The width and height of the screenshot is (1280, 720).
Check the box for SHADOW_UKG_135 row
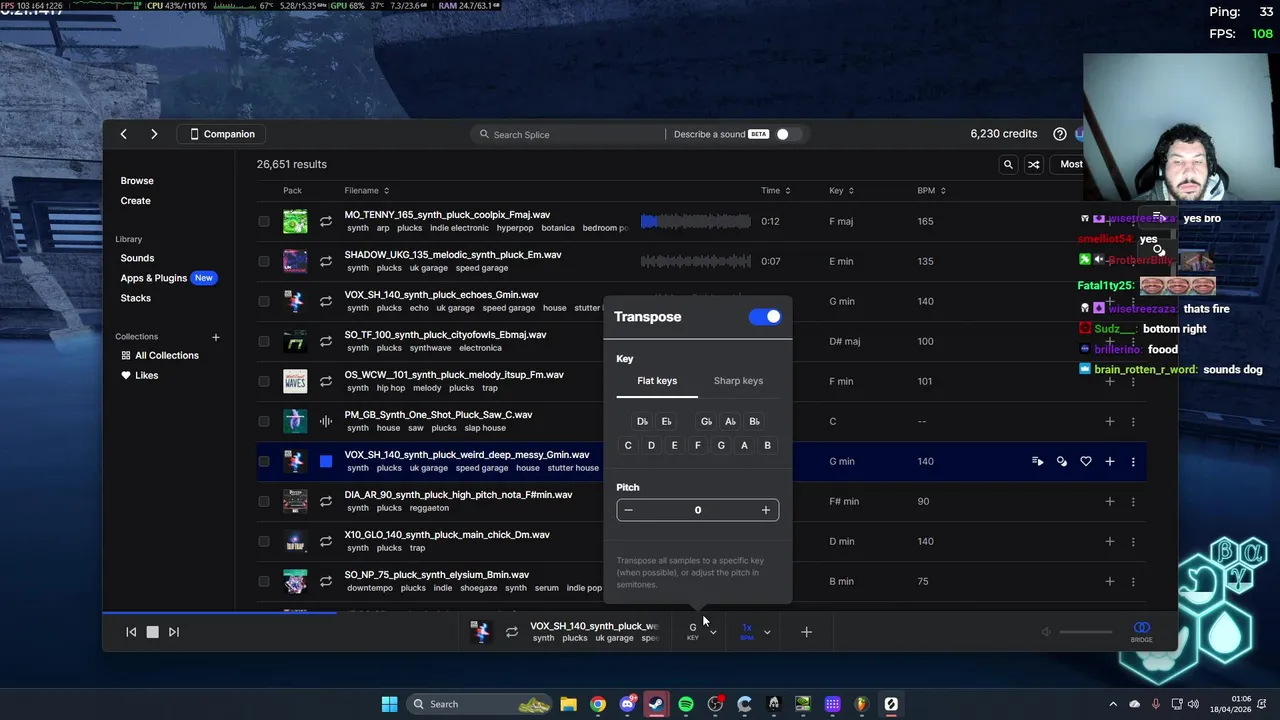264,261
